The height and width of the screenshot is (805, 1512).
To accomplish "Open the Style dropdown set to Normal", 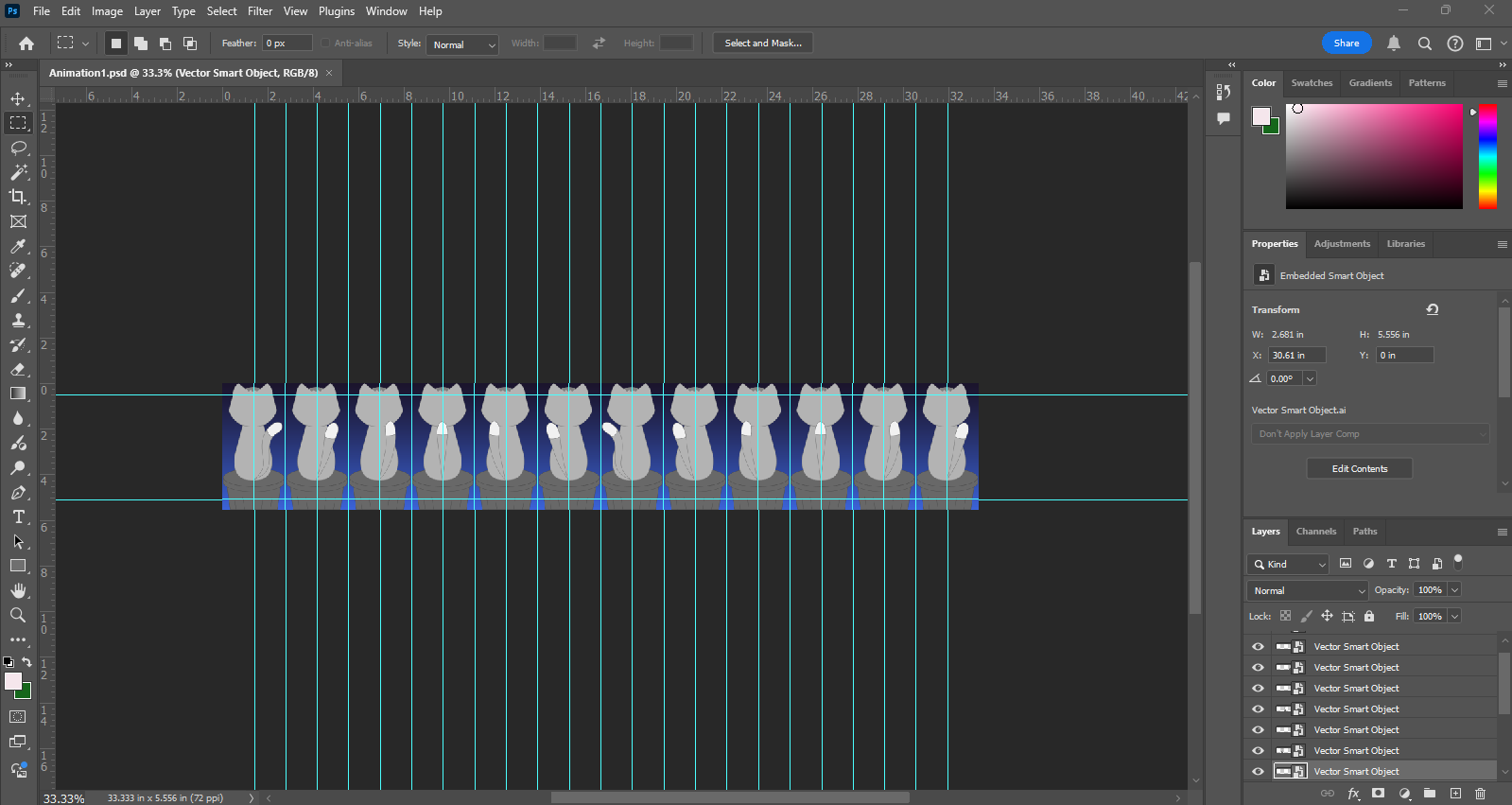I will [463, 44].
